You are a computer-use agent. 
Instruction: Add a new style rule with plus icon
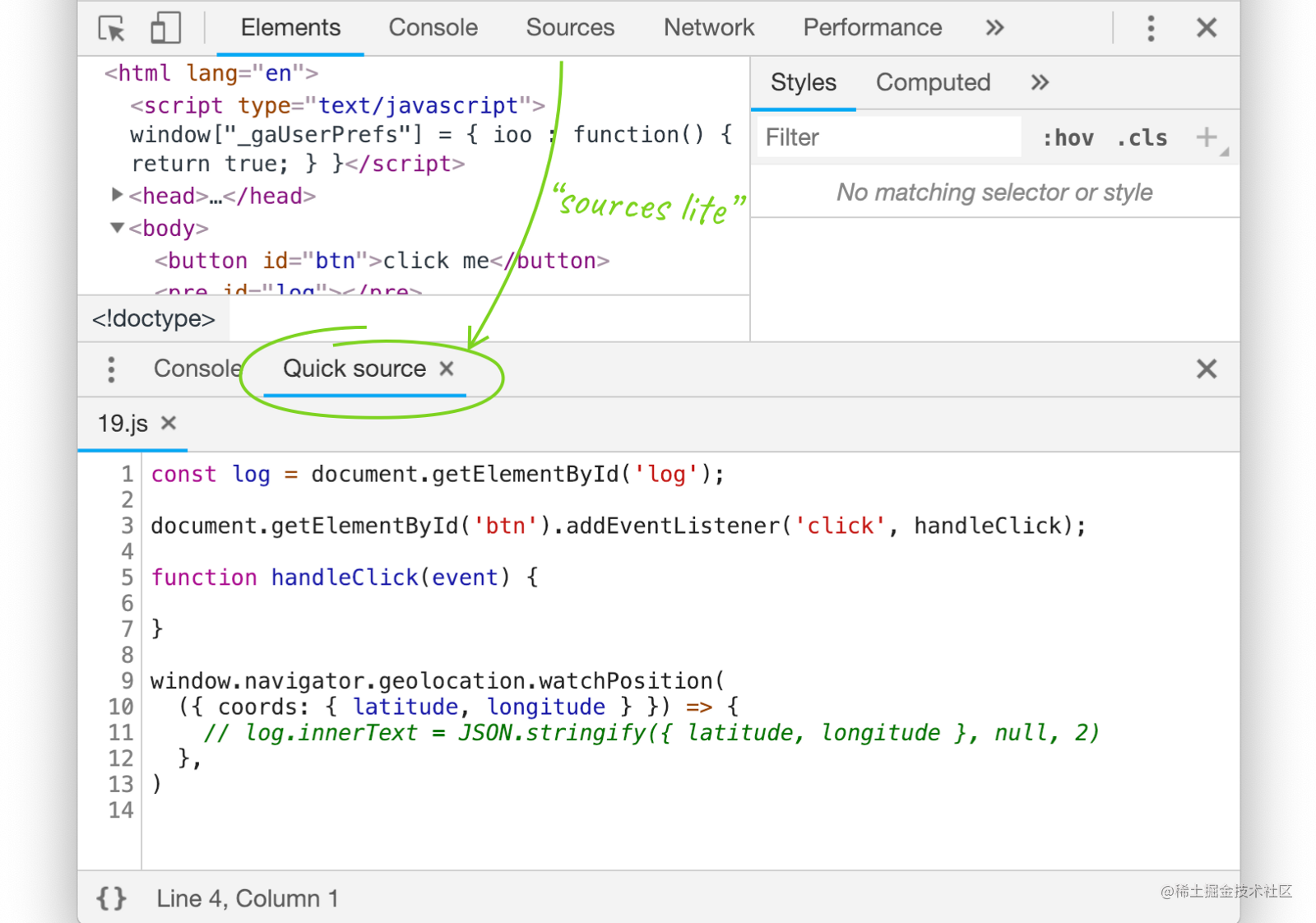tap(1206, 137)
